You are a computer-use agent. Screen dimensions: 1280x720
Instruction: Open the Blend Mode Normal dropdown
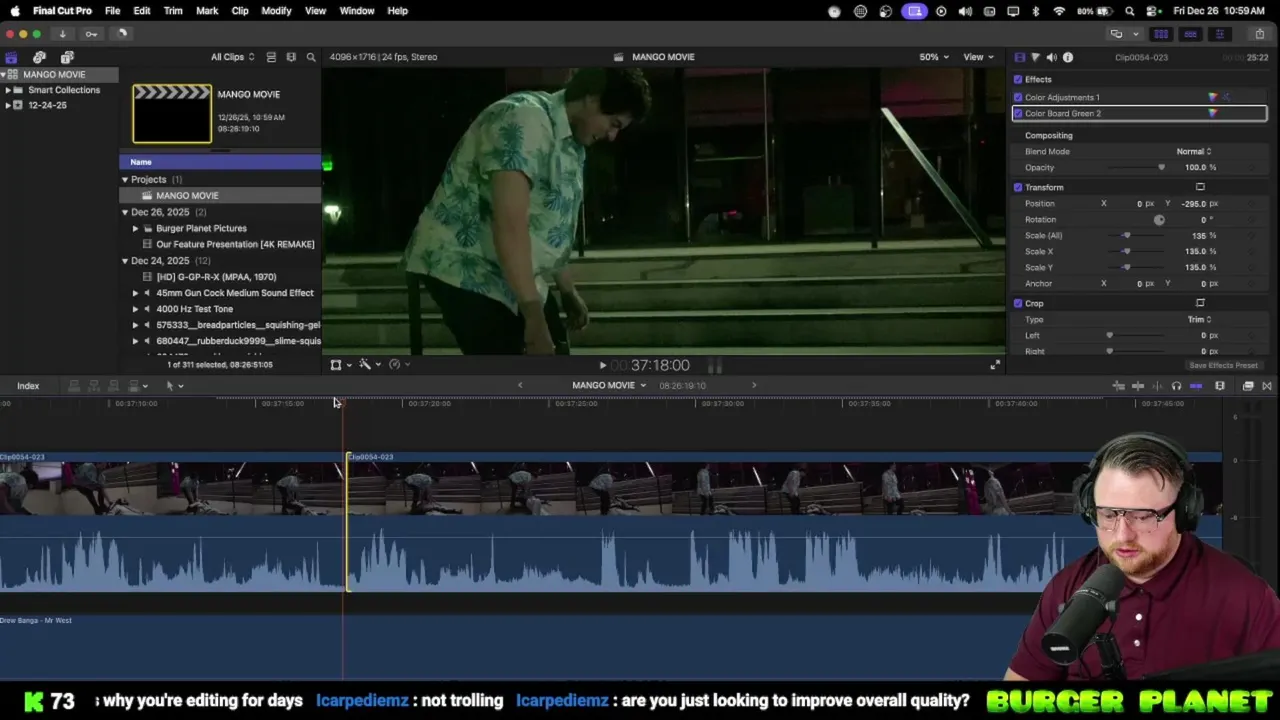[1193, 151]
